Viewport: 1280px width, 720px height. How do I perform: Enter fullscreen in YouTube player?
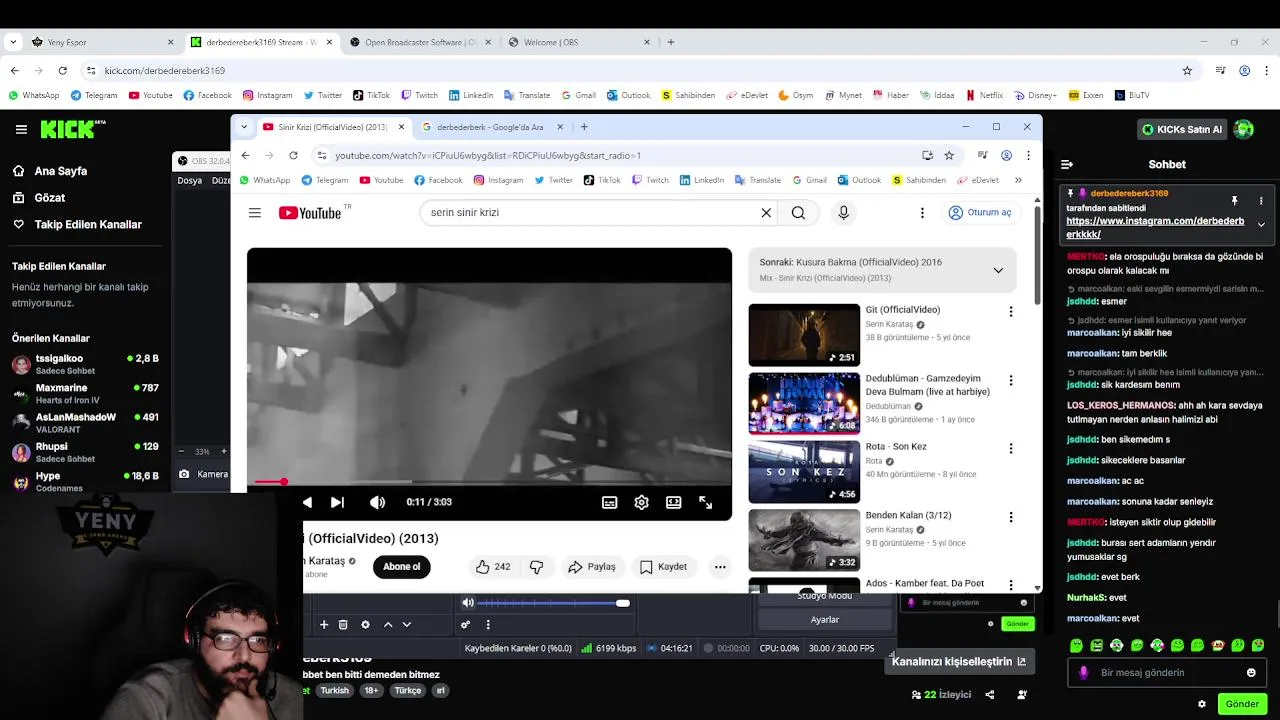point(705,502)
